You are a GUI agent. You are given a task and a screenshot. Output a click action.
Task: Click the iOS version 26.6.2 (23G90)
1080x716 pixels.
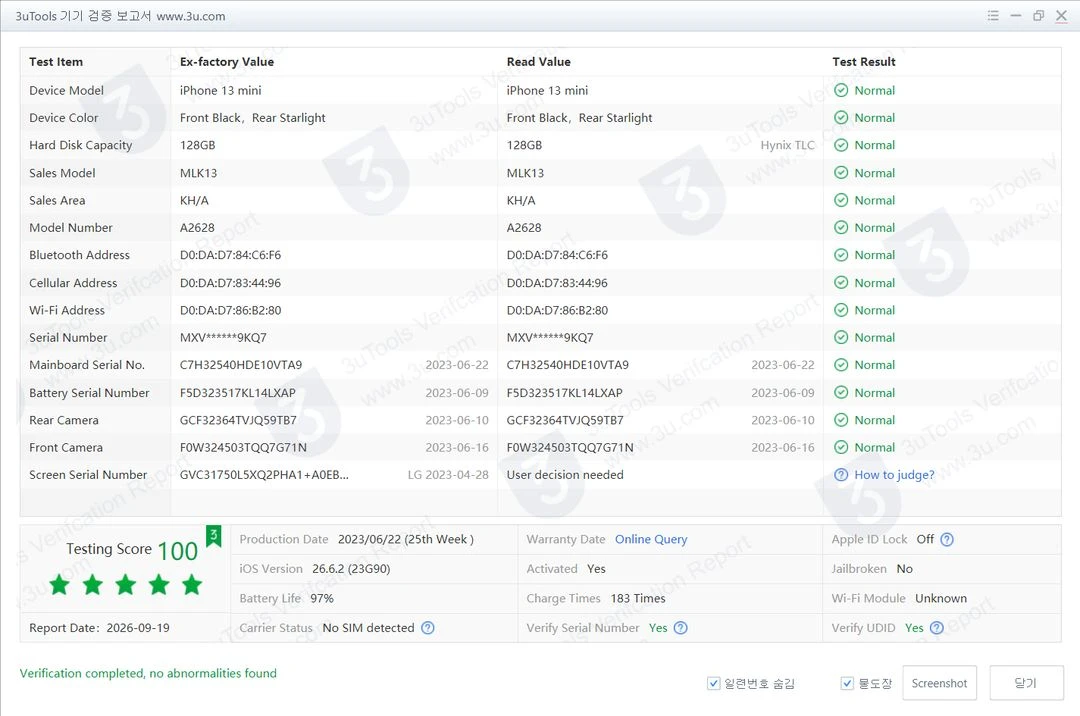click(x=351, y=569)
